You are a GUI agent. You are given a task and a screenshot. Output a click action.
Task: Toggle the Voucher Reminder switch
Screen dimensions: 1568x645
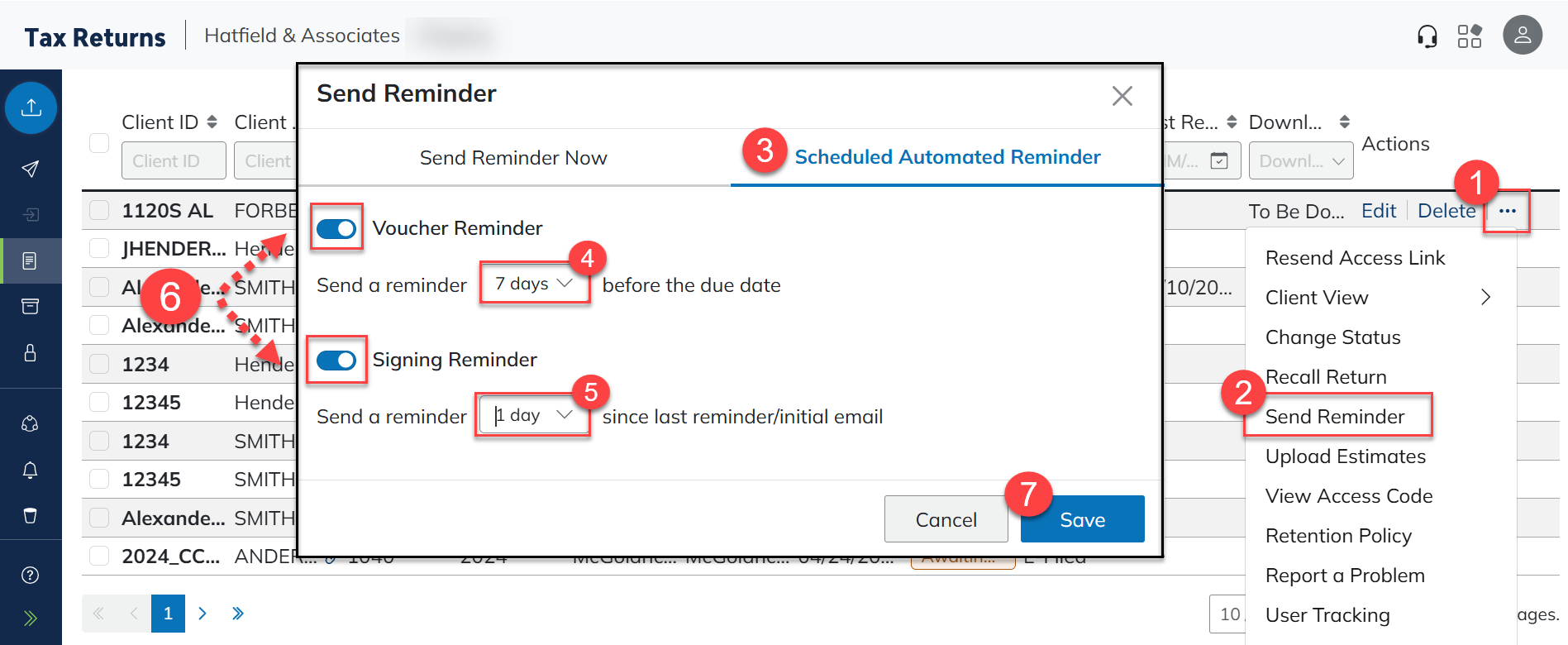click(336, 228)
